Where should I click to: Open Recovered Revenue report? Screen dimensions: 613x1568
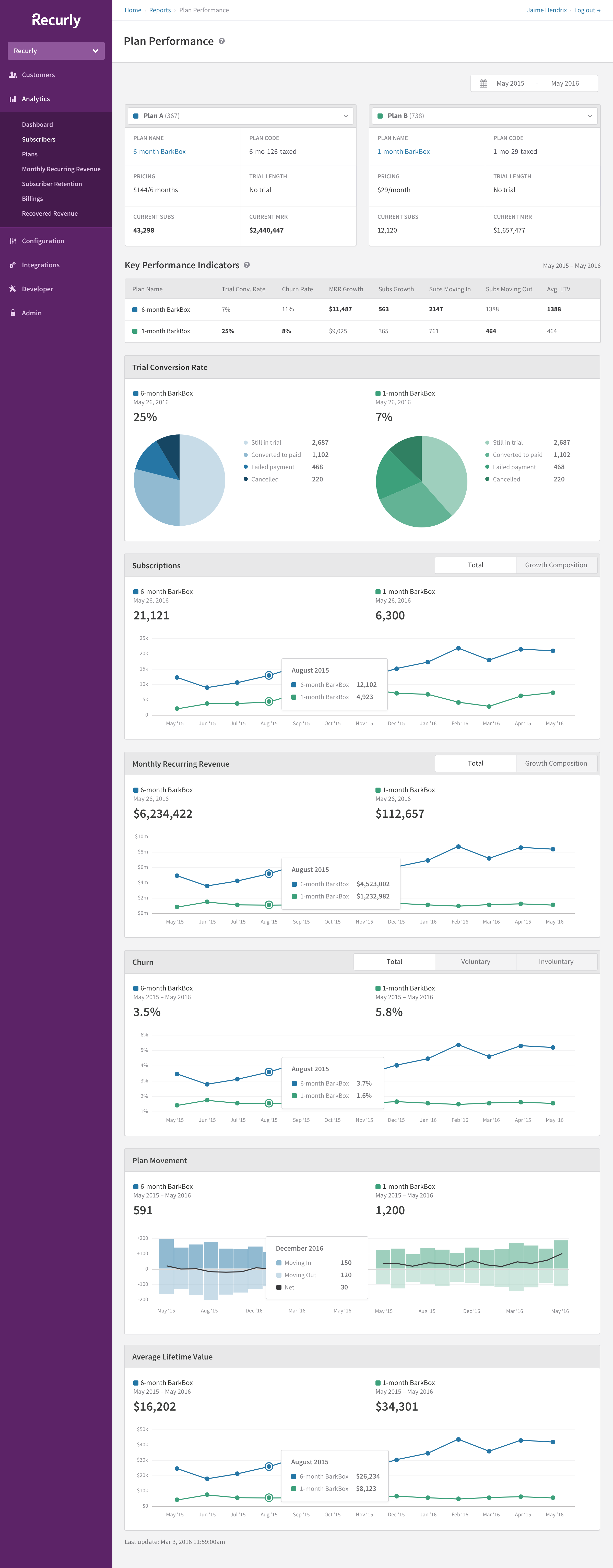50,214
